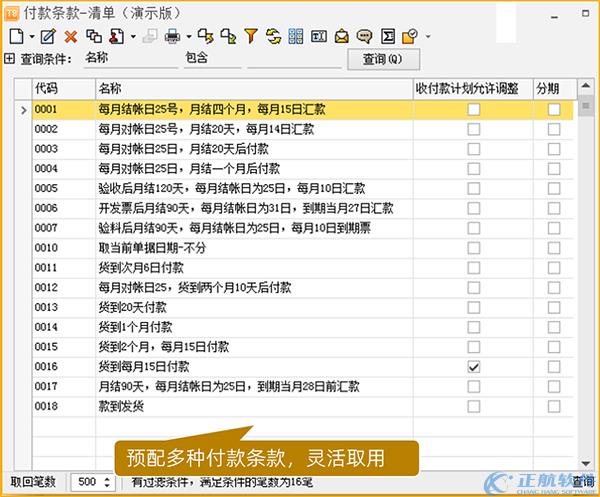Click the first linked-documents arrow icon
600x497 pixels.
tap(205, 37)
